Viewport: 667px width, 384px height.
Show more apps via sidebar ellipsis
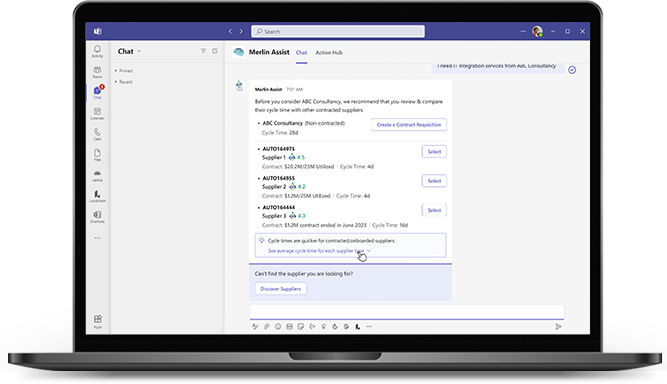[x=97, y=238]
